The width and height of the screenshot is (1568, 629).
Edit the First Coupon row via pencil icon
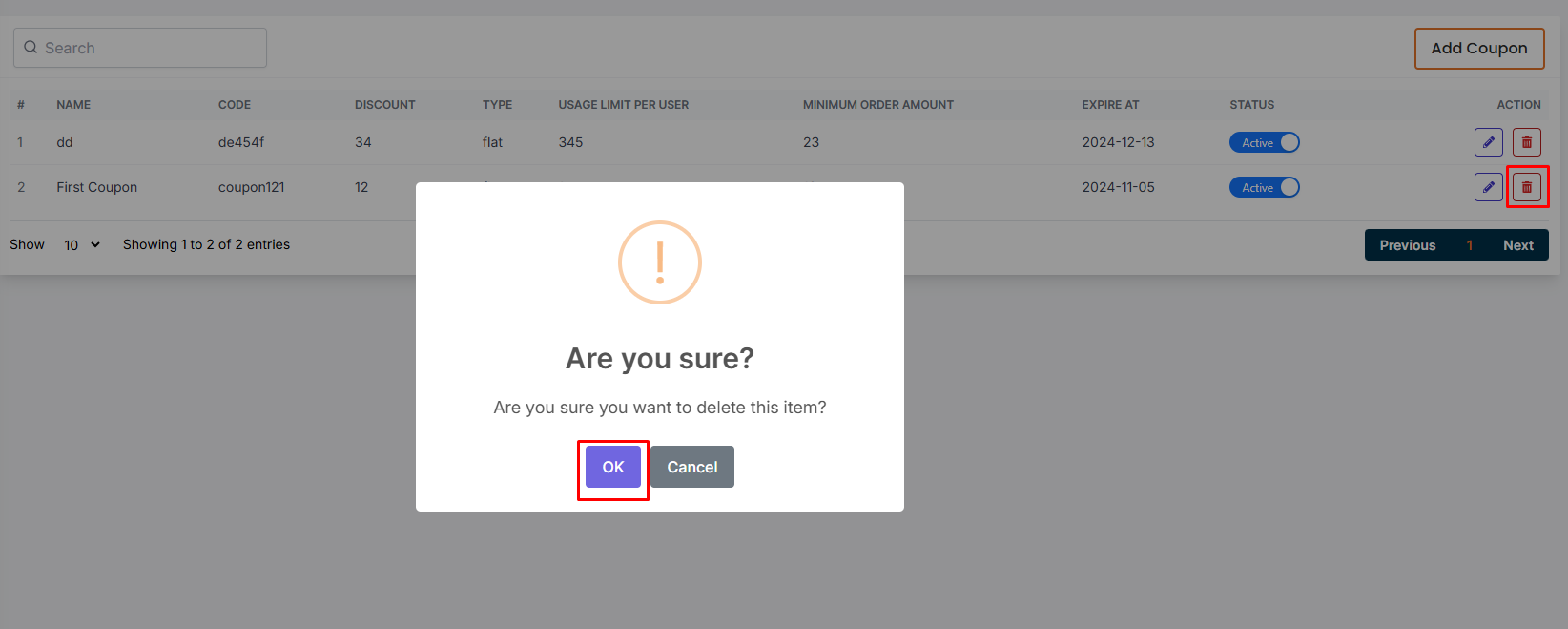point(1488,187)
